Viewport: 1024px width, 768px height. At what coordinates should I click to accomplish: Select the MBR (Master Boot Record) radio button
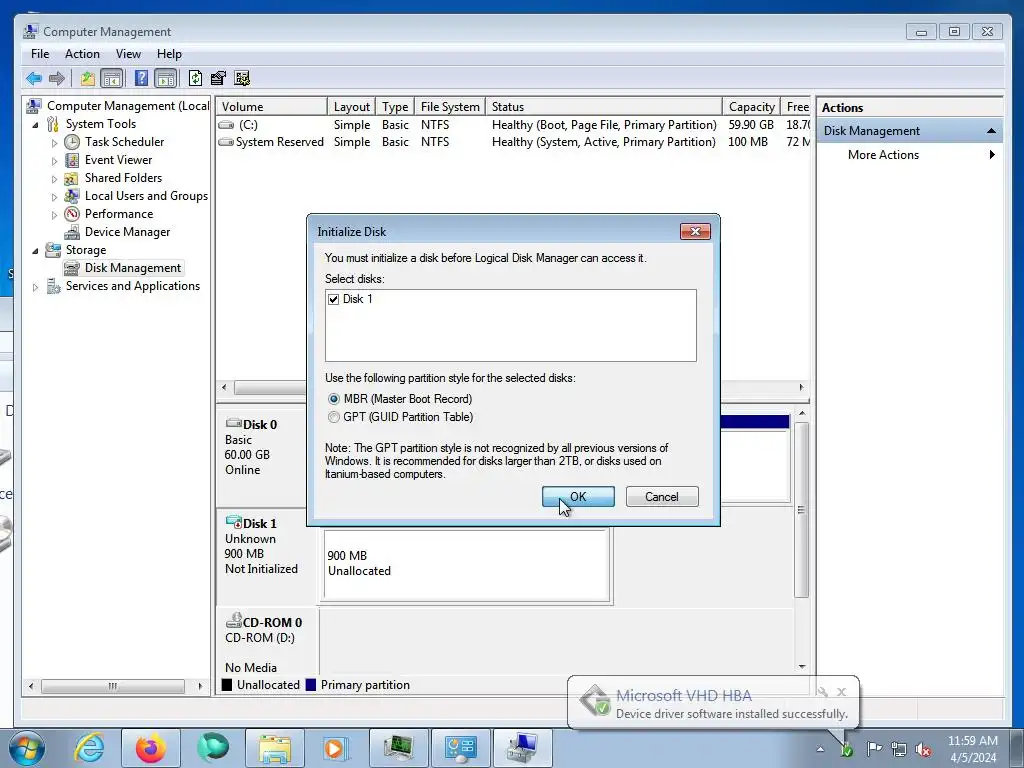[x=334, y=398]
